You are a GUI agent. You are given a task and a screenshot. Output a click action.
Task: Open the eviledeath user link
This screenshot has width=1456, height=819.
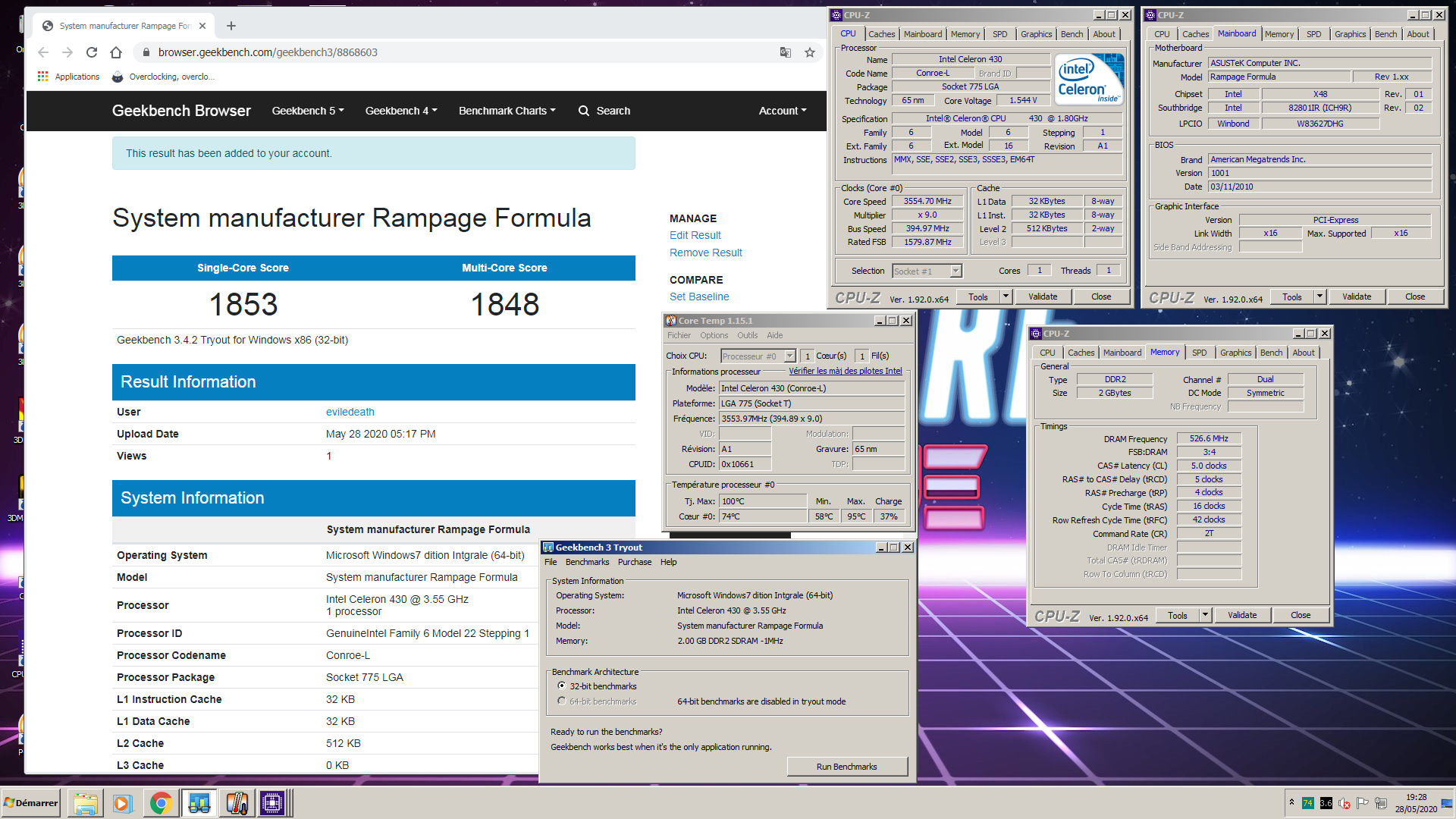350,412
